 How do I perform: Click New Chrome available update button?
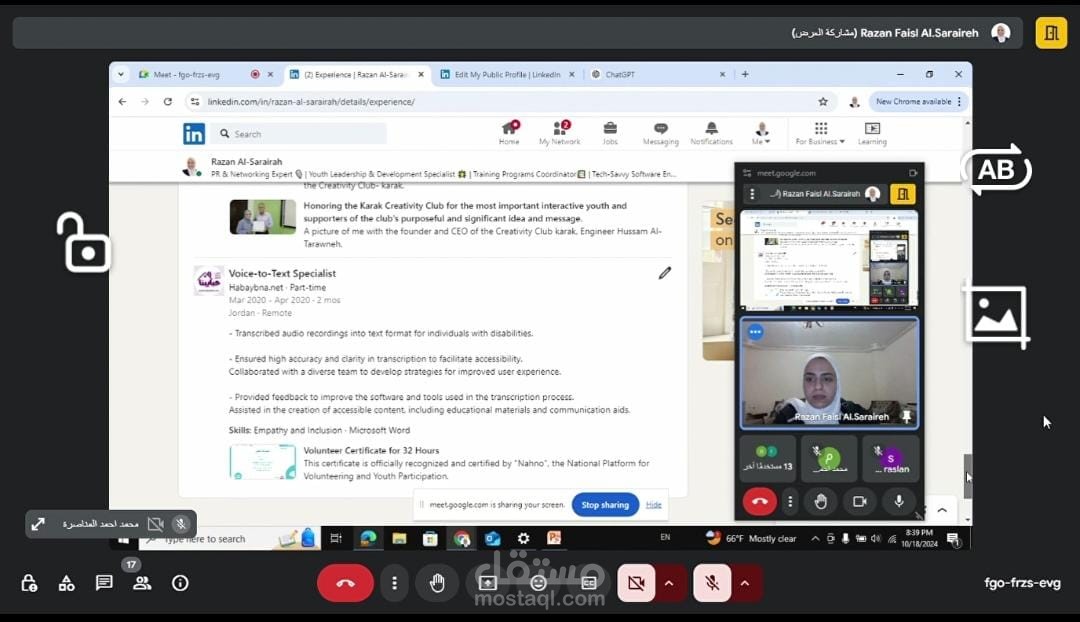point(919,101)
